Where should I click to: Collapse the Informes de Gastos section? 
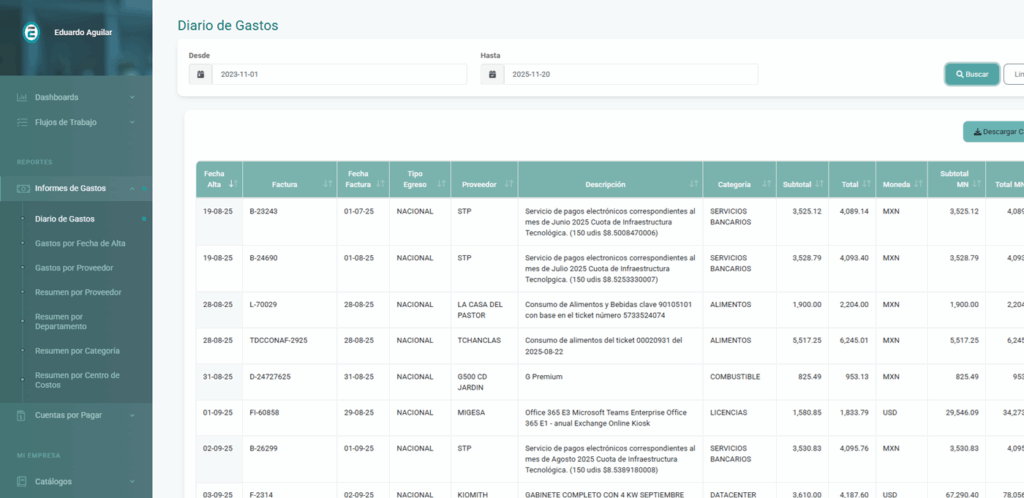point(143,188)
